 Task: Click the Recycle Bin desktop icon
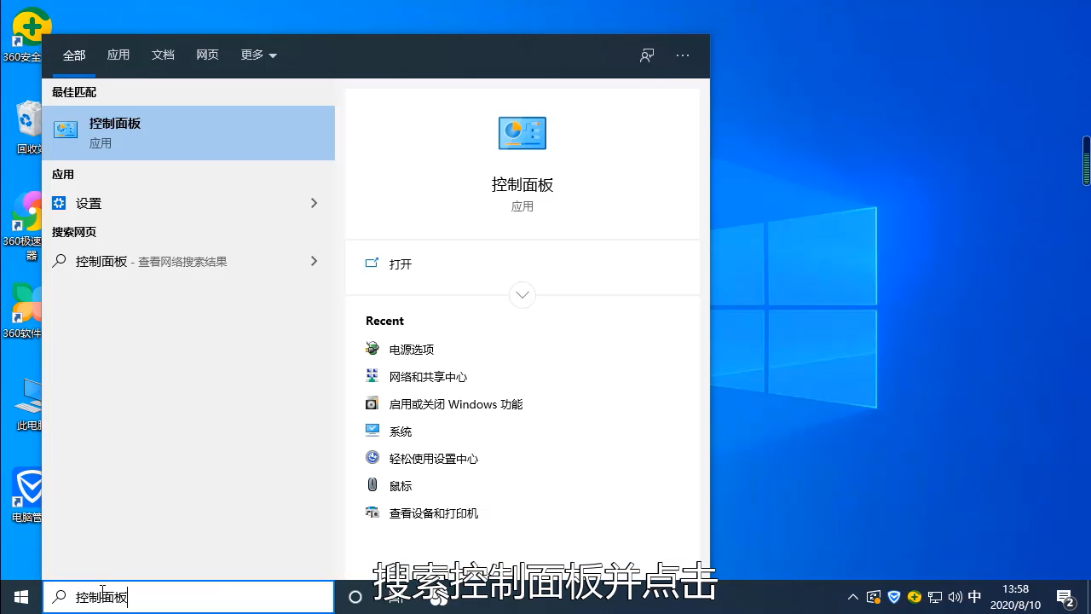click(28, 128)
